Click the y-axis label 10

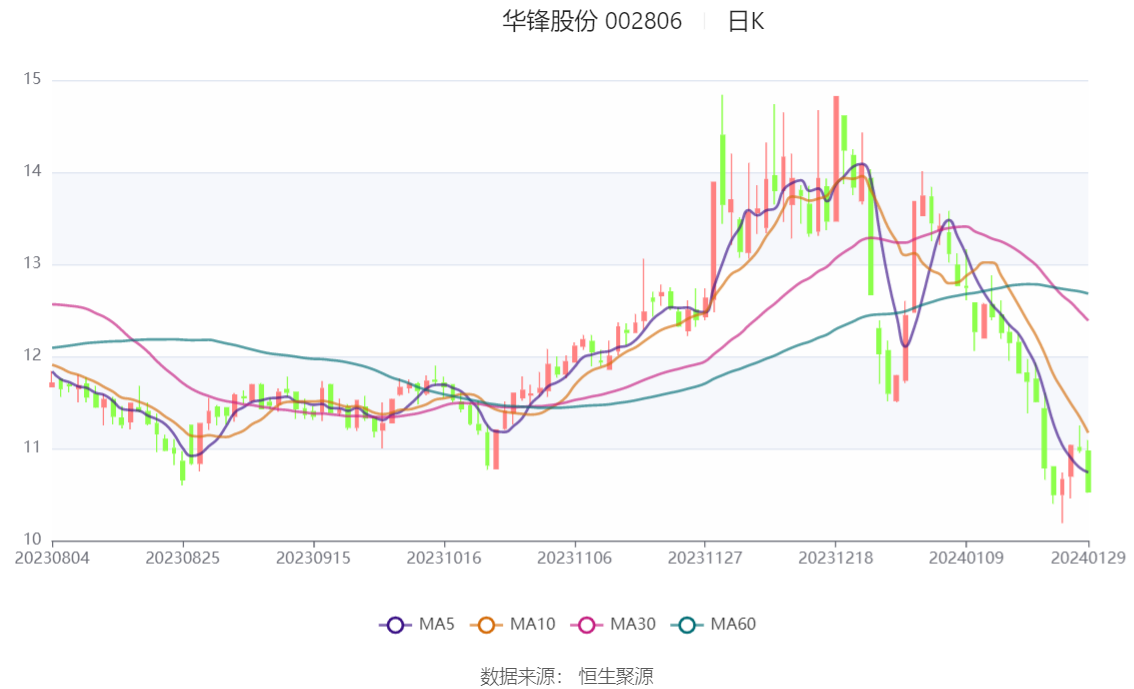pos(32,539)
